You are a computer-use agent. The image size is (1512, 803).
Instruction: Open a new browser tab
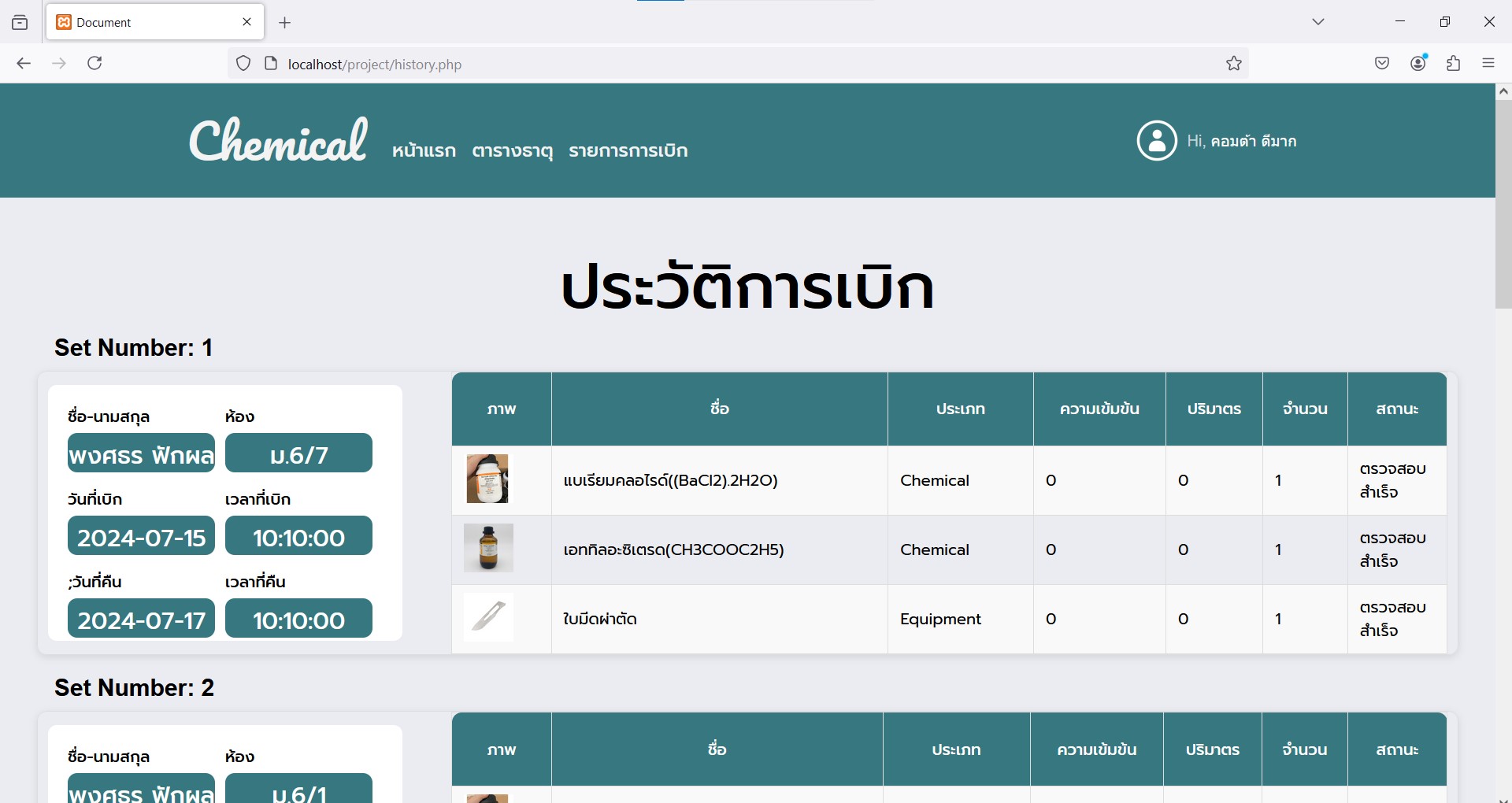click(285, 23)
